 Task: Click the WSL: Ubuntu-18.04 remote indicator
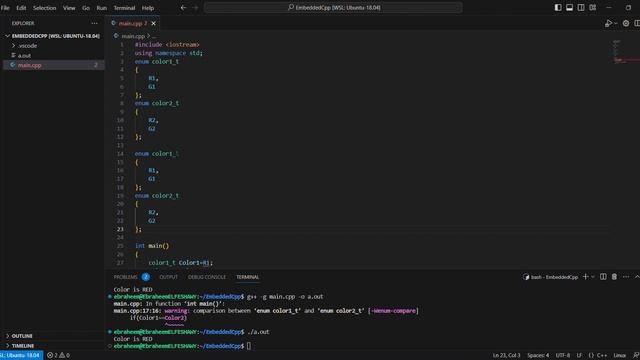click(21, 355)
